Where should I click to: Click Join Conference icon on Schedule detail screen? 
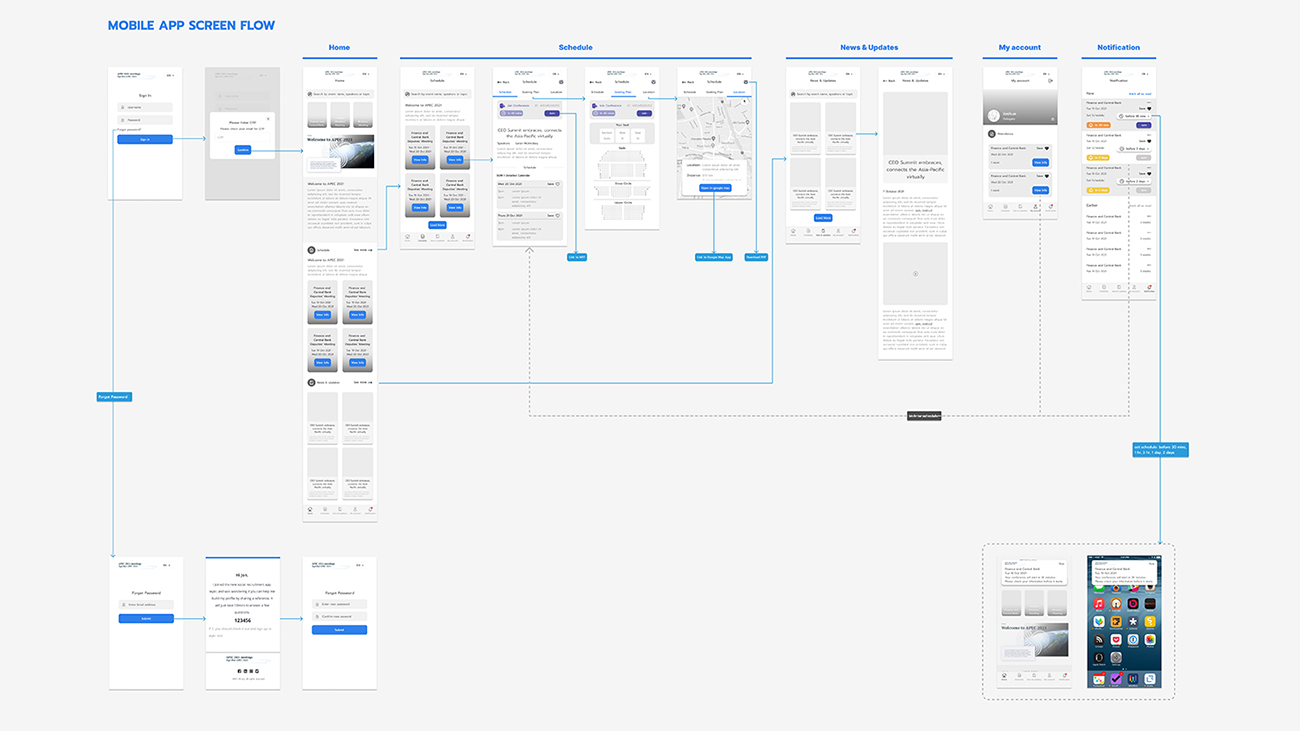501,104
